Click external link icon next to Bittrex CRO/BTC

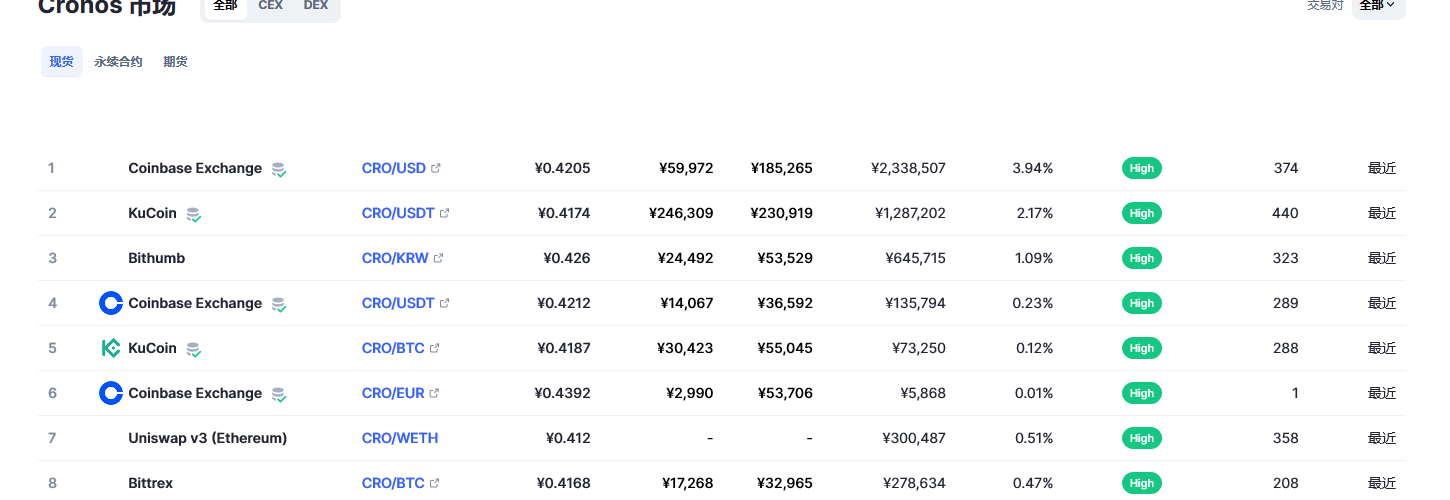click(x=435, y=483)
